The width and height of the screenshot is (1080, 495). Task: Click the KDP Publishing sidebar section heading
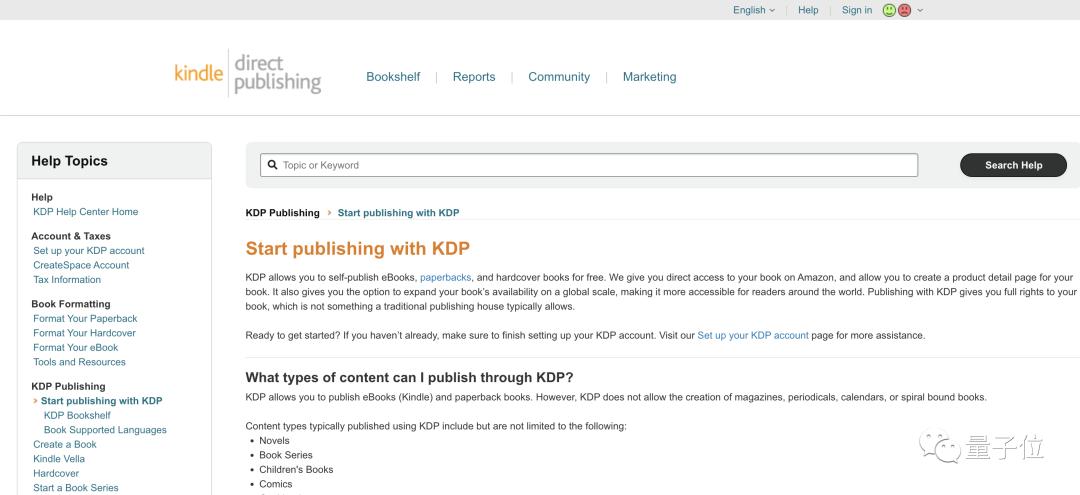(68, 386)
